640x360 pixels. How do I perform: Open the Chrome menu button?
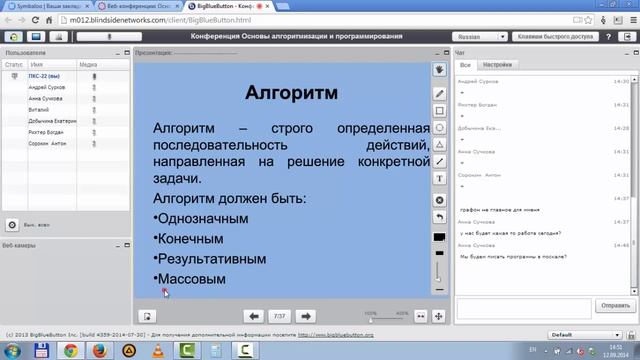633,20
